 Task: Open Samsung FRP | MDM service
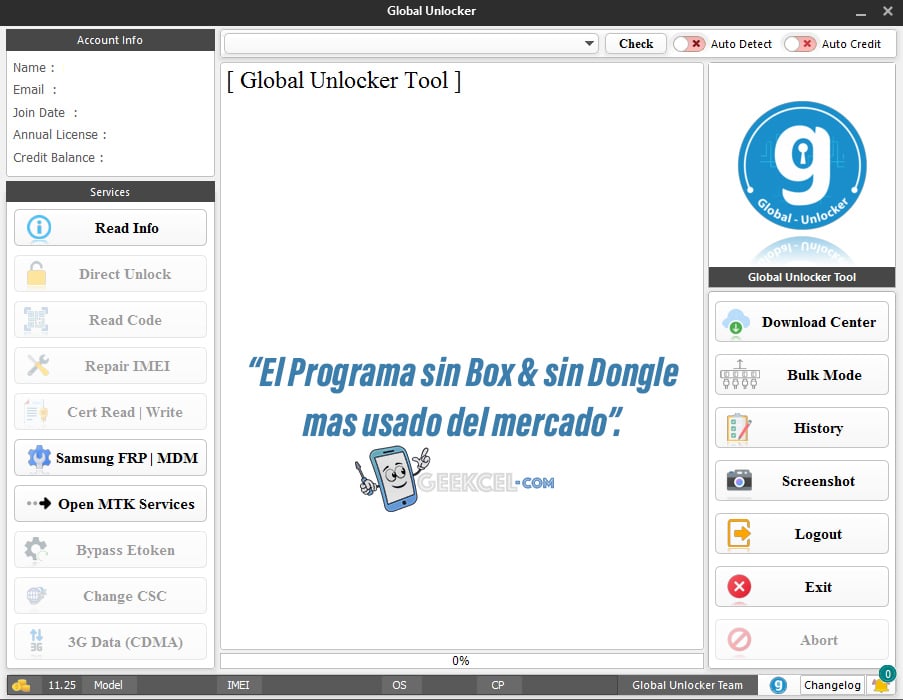click(111, 458)
